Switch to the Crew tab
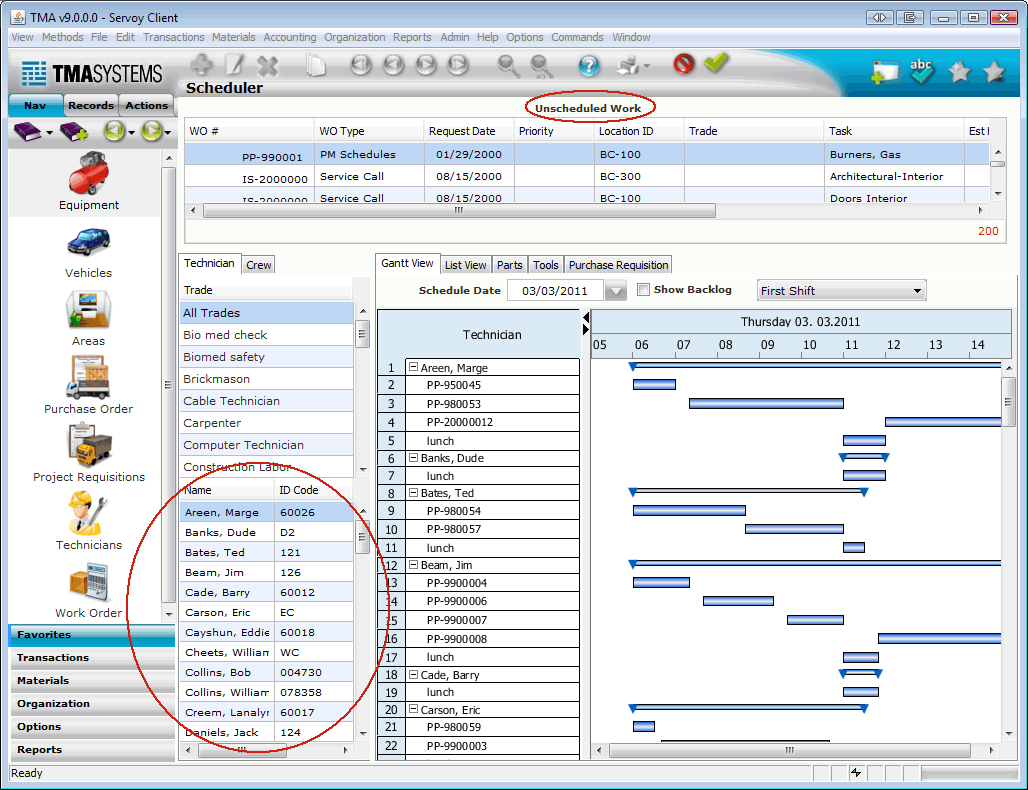 coord(258,264)
